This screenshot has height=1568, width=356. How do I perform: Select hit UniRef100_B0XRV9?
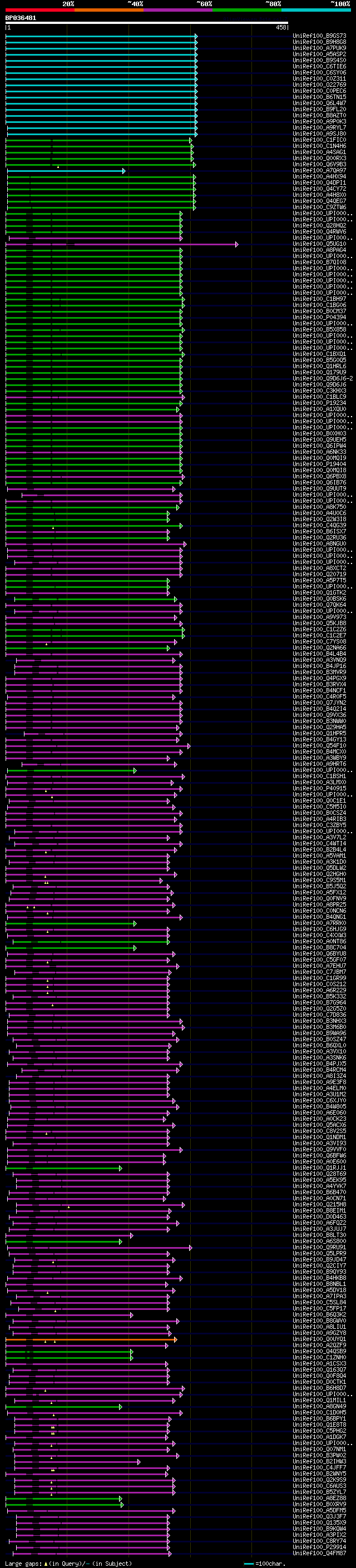coord(319,1503)
